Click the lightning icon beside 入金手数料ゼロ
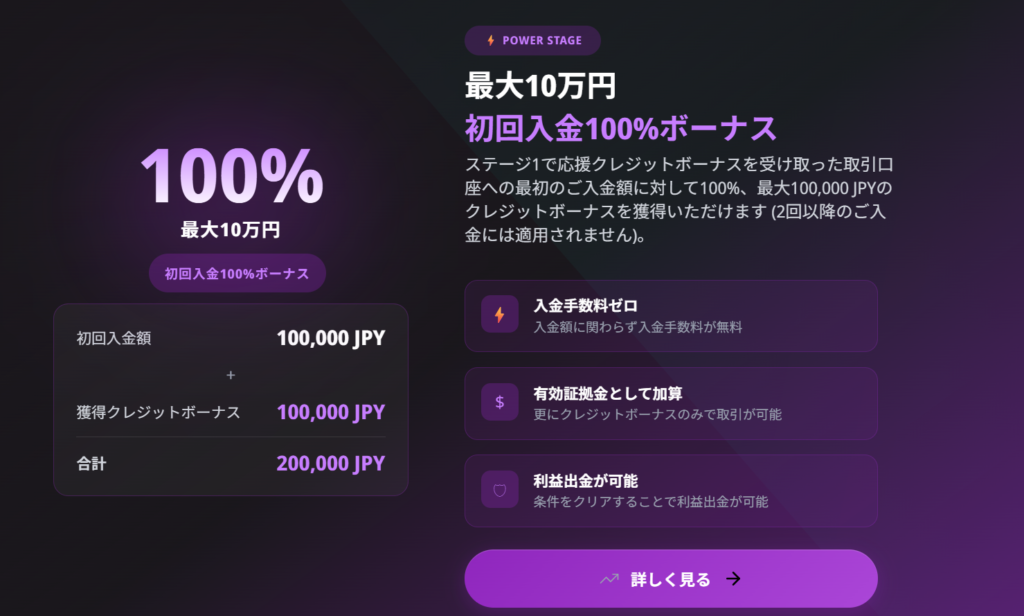 500,315
